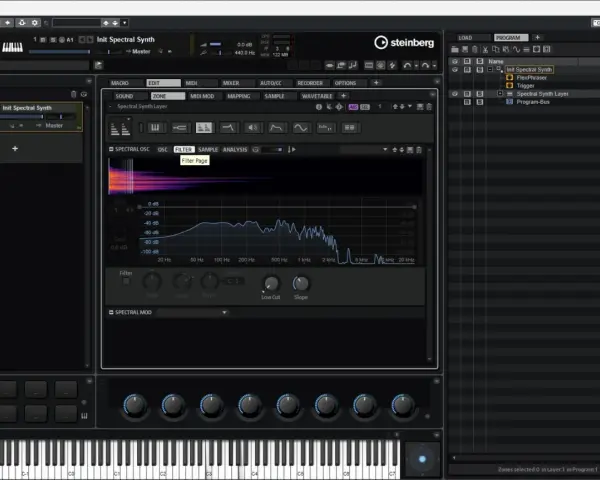The height and width of the screenshot is (480, 600).
Task: Show the LFO sine wave section icon
Action: (x=301, y=127)
